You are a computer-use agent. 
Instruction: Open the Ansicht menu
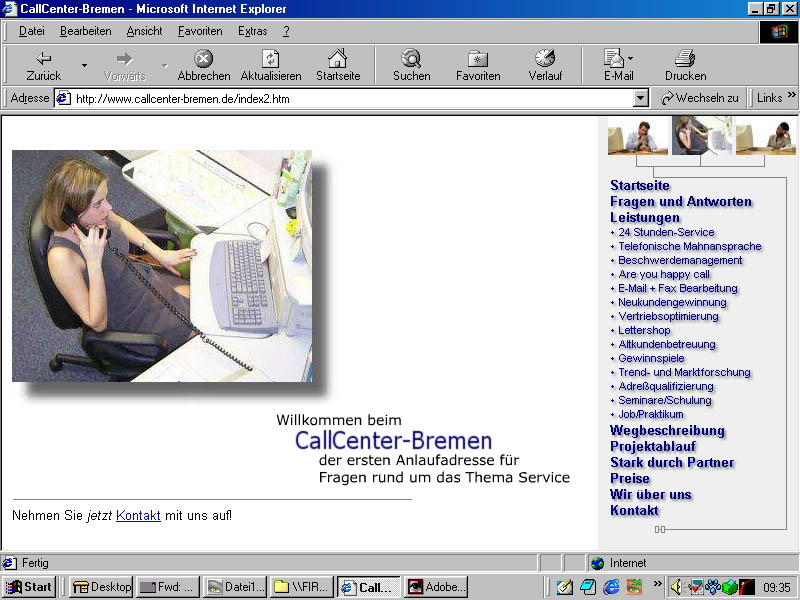coord(144,31)
